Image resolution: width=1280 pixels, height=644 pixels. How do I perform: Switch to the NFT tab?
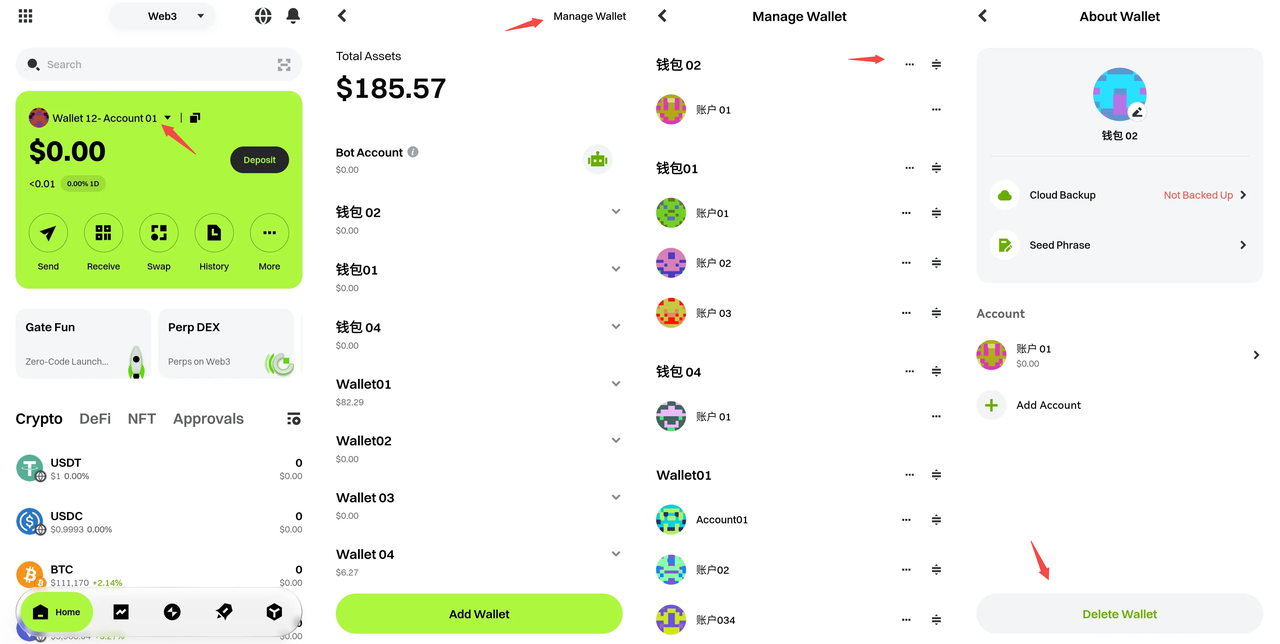(x=141, y=419)
